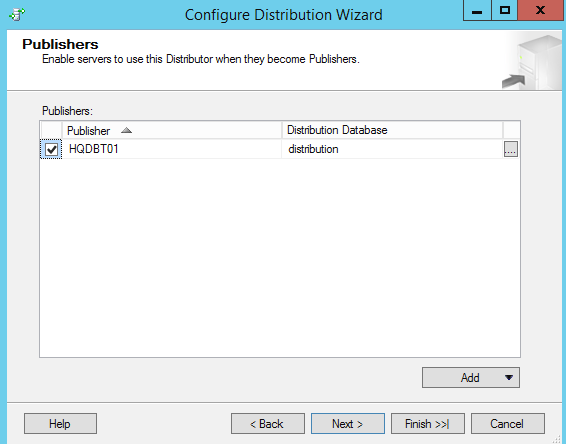Image resolution: width=566 pixels, height=444 pixels.
Task: Go to the Next wizard page
Action: pyautogui.click(x=348, y=423)
